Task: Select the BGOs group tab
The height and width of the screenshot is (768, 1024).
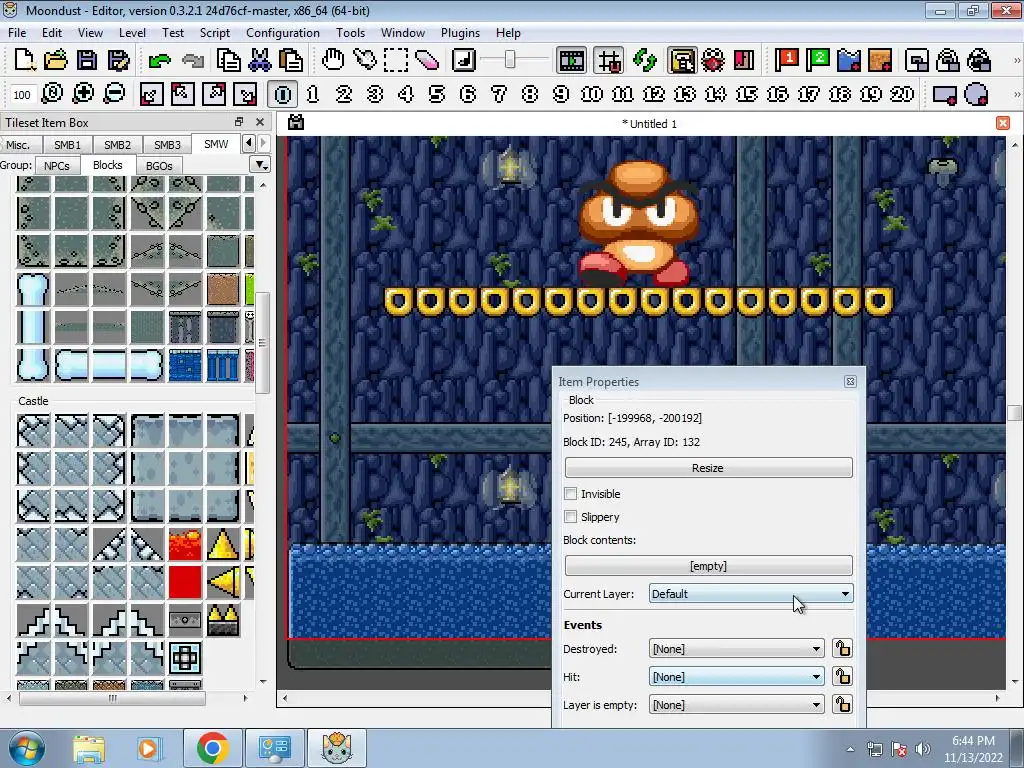Action: 159,165
